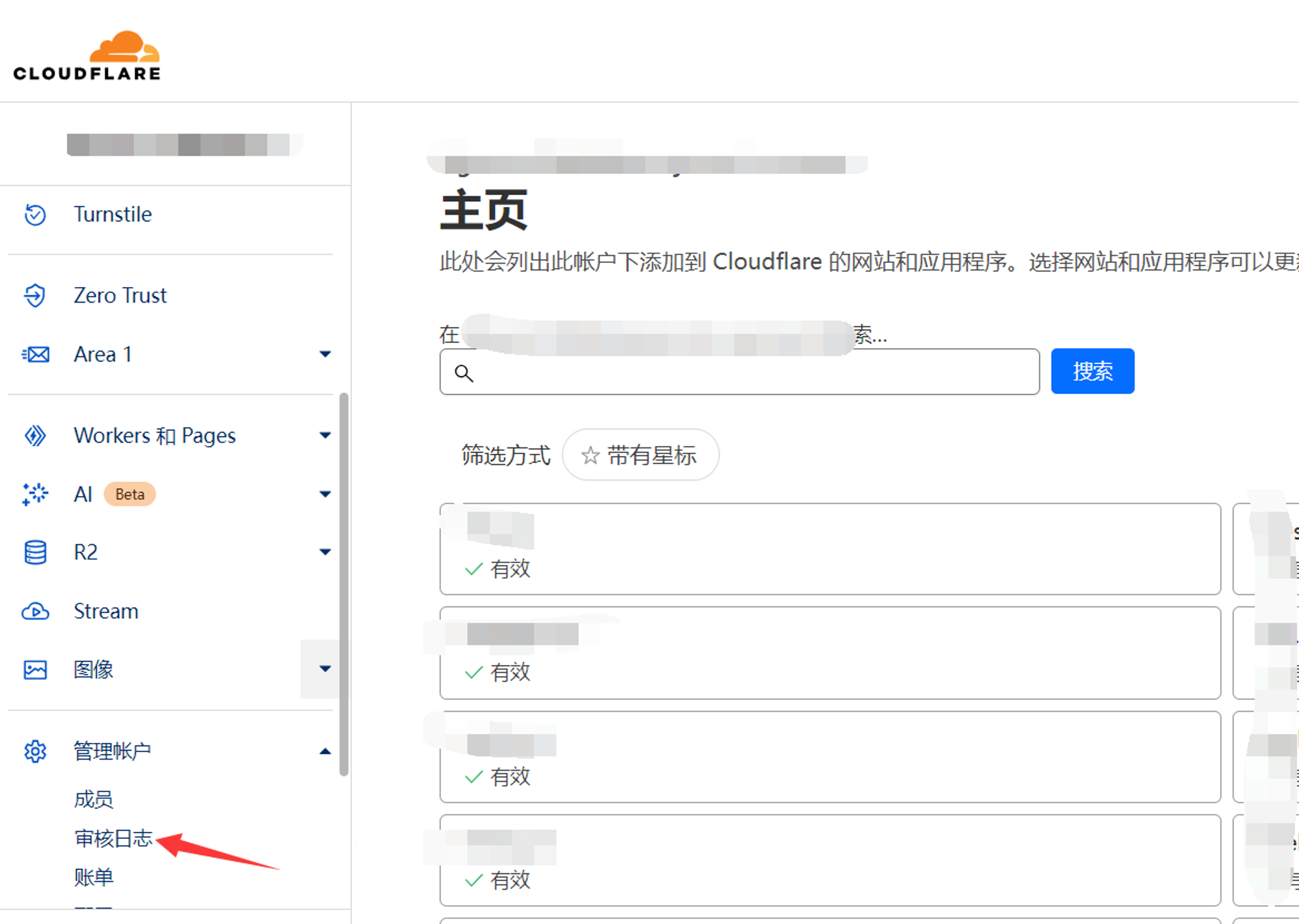1299x924 pixels.
Task: Click the star icon in 带有星标 filter
Action: 590,455
